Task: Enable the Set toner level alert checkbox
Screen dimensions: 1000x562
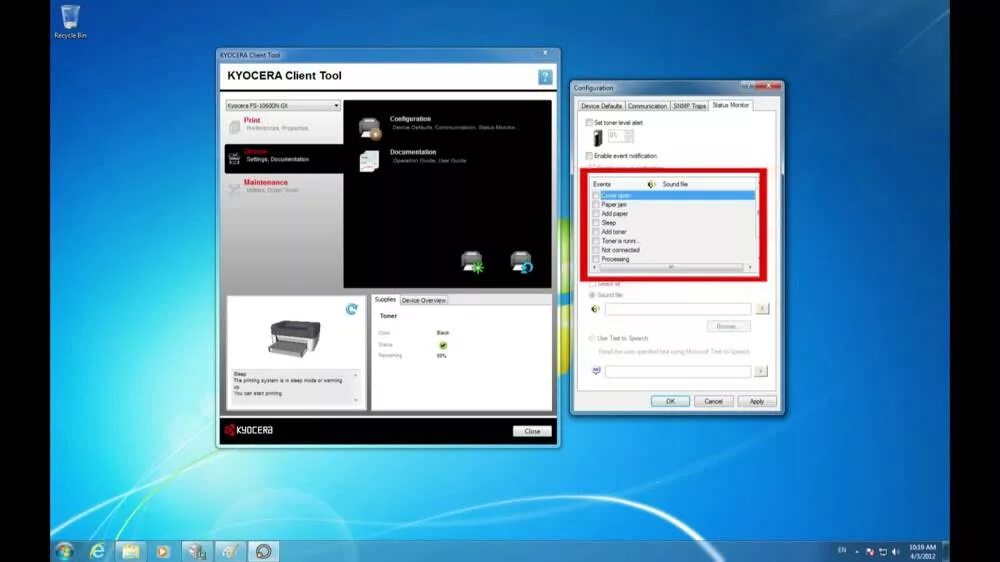Action: (589, 122)
